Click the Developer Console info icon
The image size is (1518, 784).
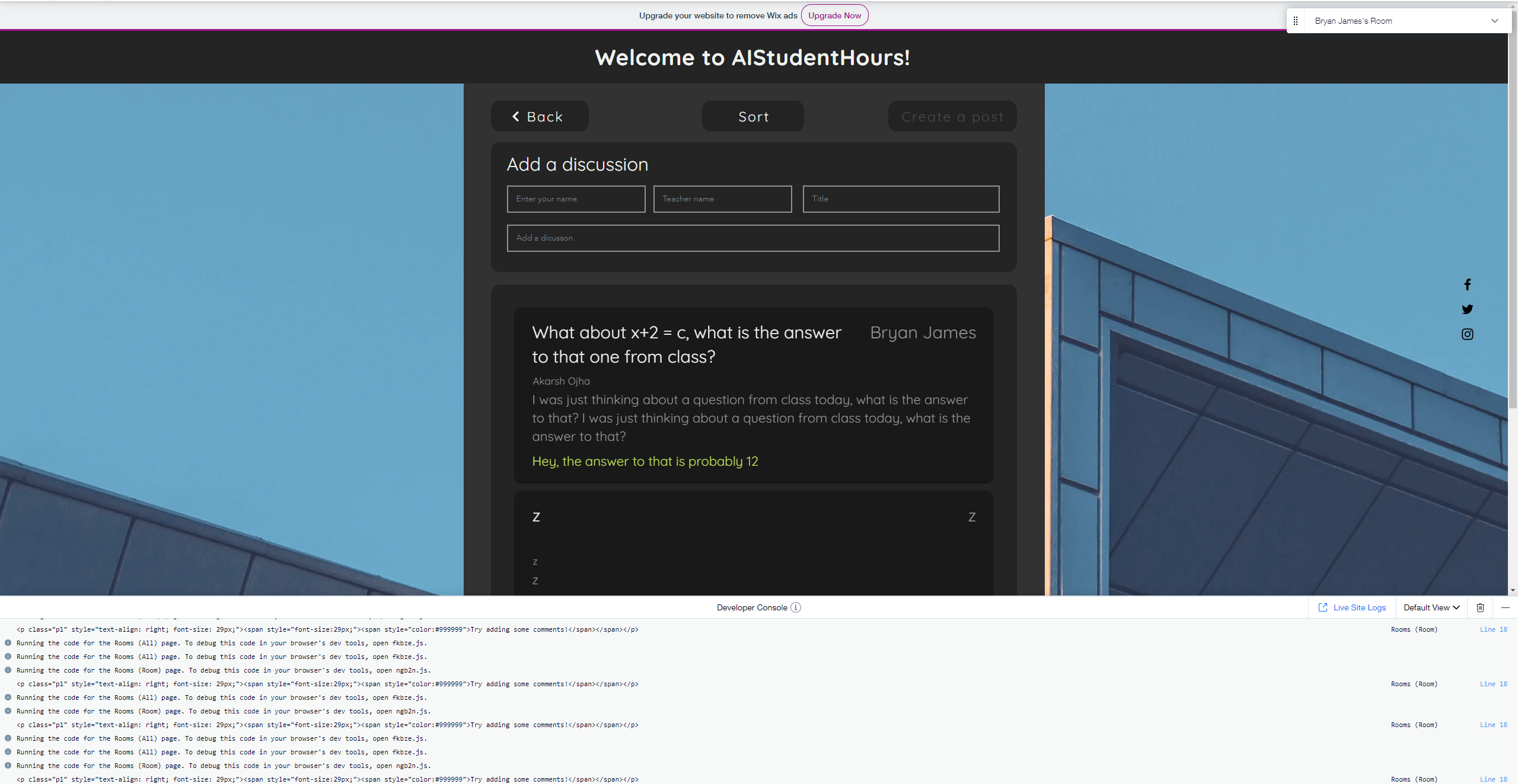point(796,607)
